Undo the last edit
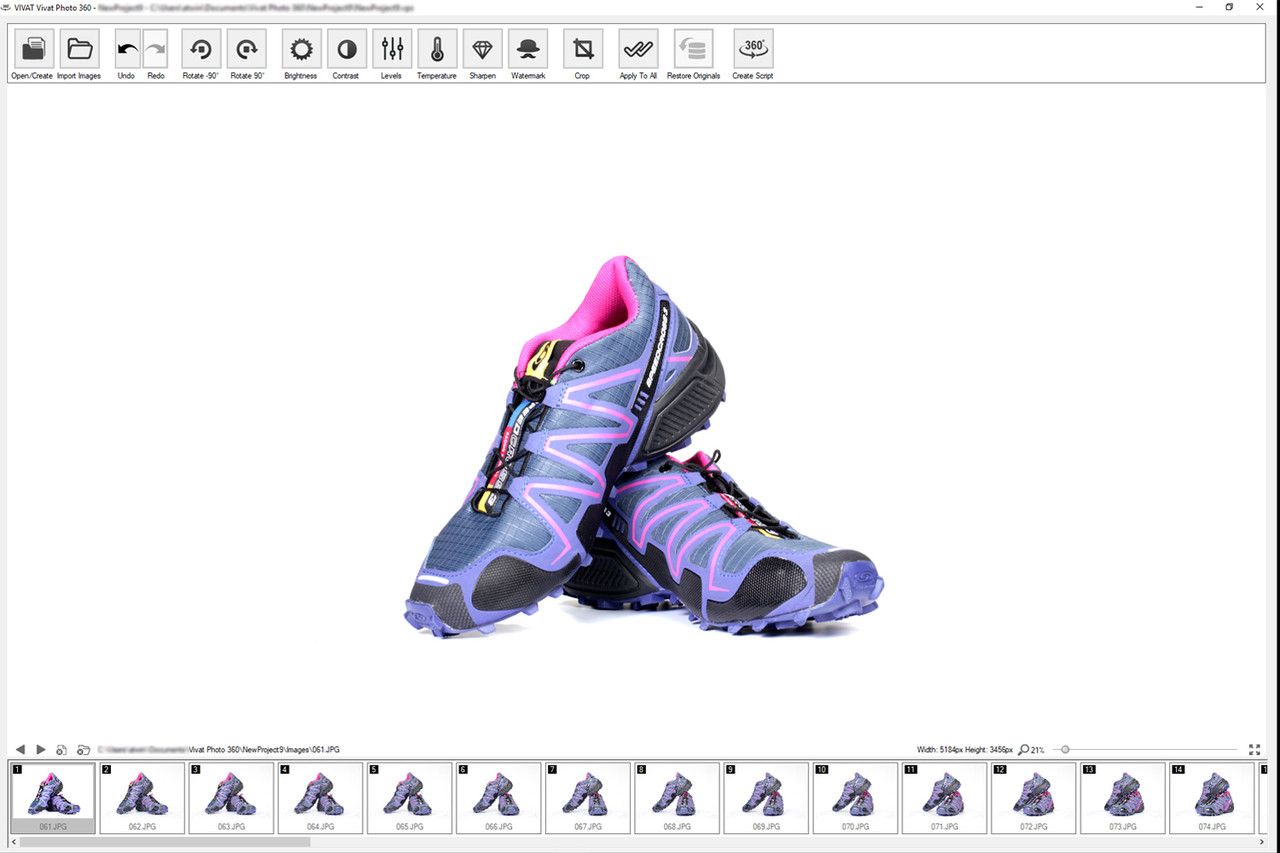The width and height of the screenshot is (1280, 853). 127,49
